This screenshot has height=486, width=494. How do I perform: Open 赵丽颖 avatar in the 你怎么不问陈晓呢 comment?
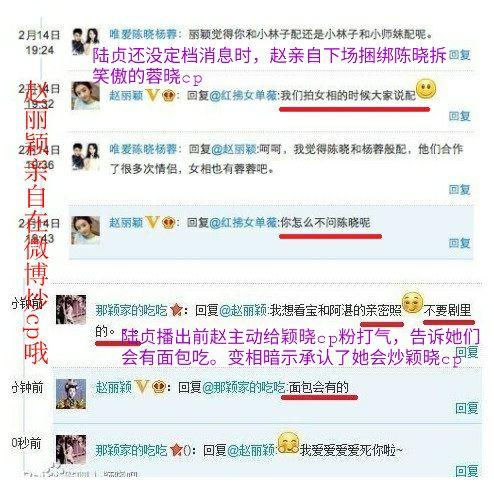86,230
